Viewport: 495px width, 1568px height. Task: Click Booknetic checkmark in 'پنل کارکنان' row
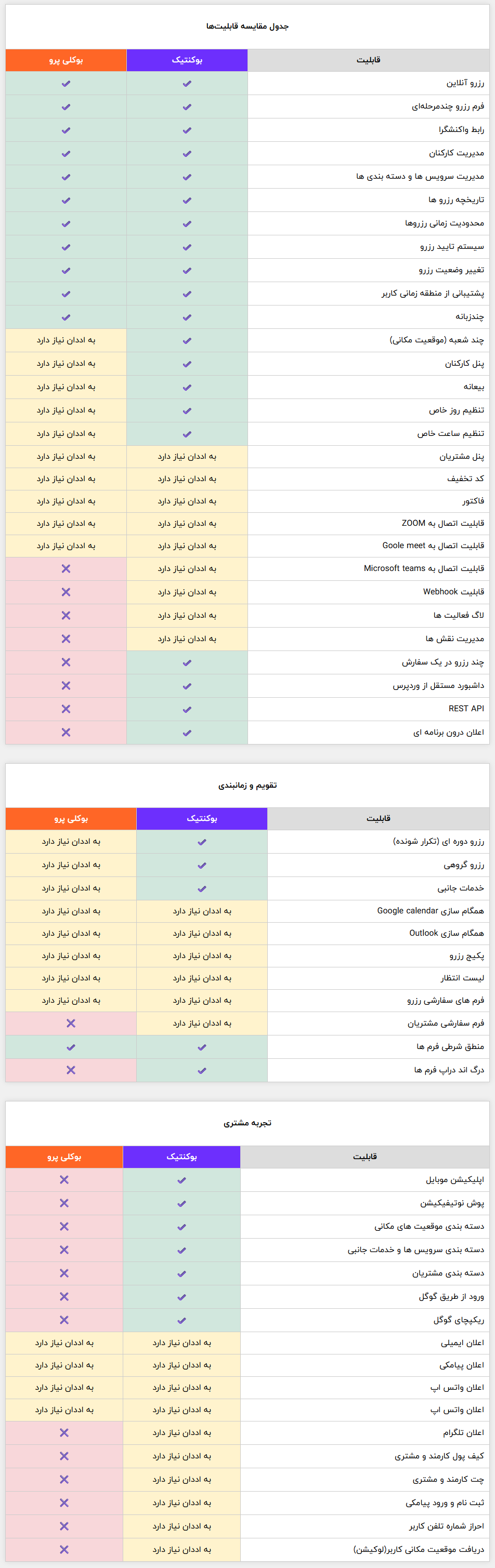(x=187, y=364)
